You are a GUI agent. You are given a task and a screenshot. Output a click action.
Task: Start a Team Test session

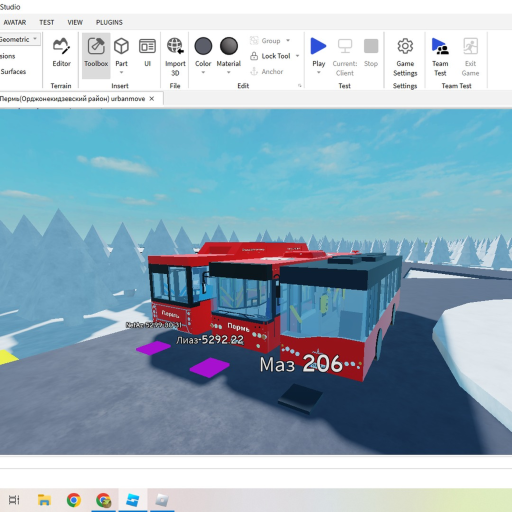coord(440,56)
